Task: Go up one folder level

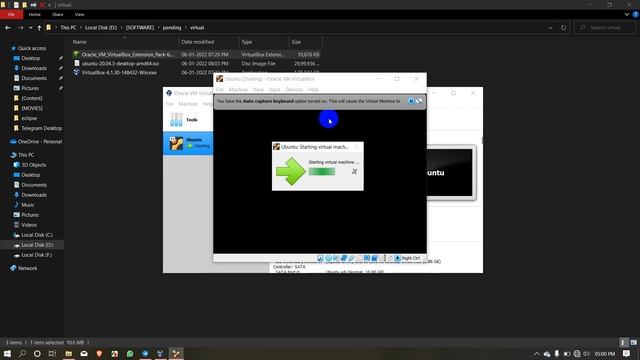Action: click(x=39, y=28)
